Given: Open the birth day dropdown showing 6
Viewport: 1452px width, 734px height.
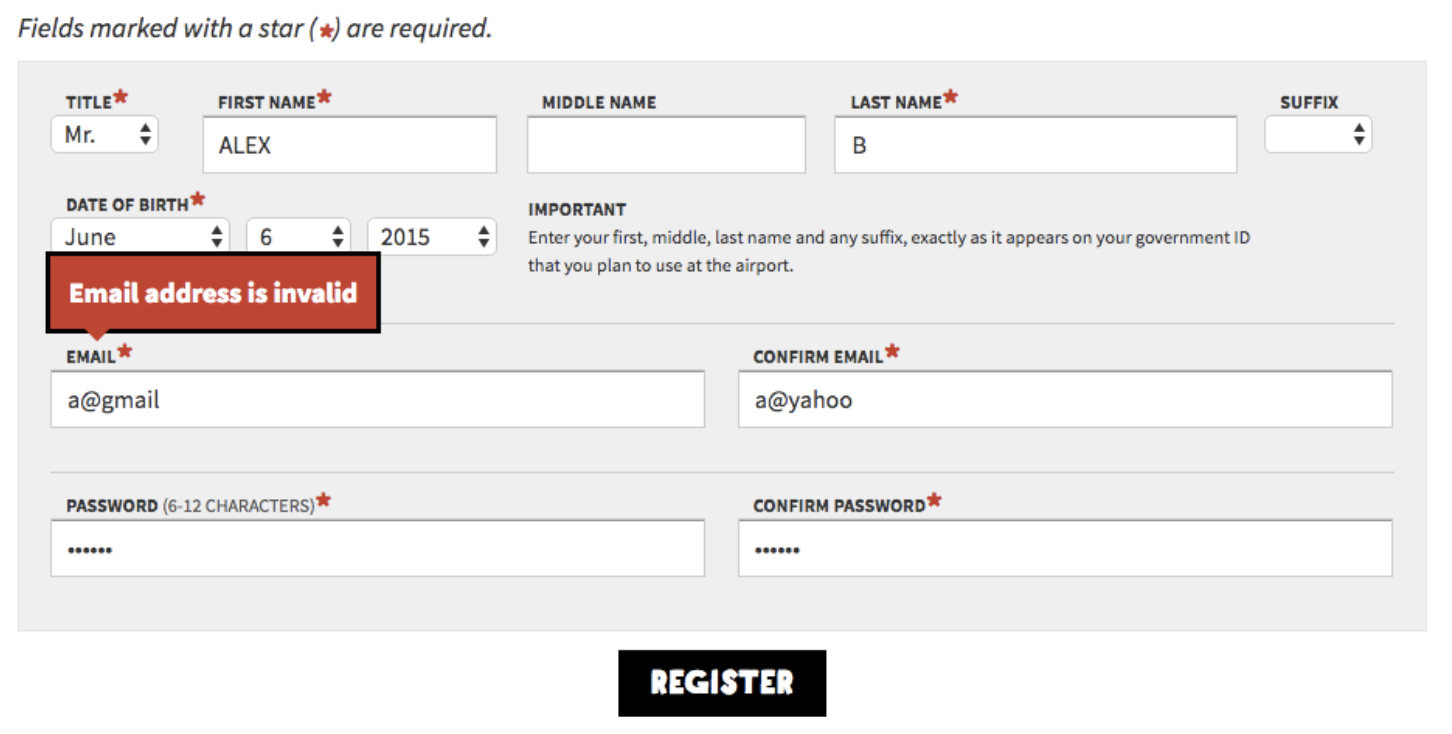Looking at the screenshot, I should coord(298,237).
